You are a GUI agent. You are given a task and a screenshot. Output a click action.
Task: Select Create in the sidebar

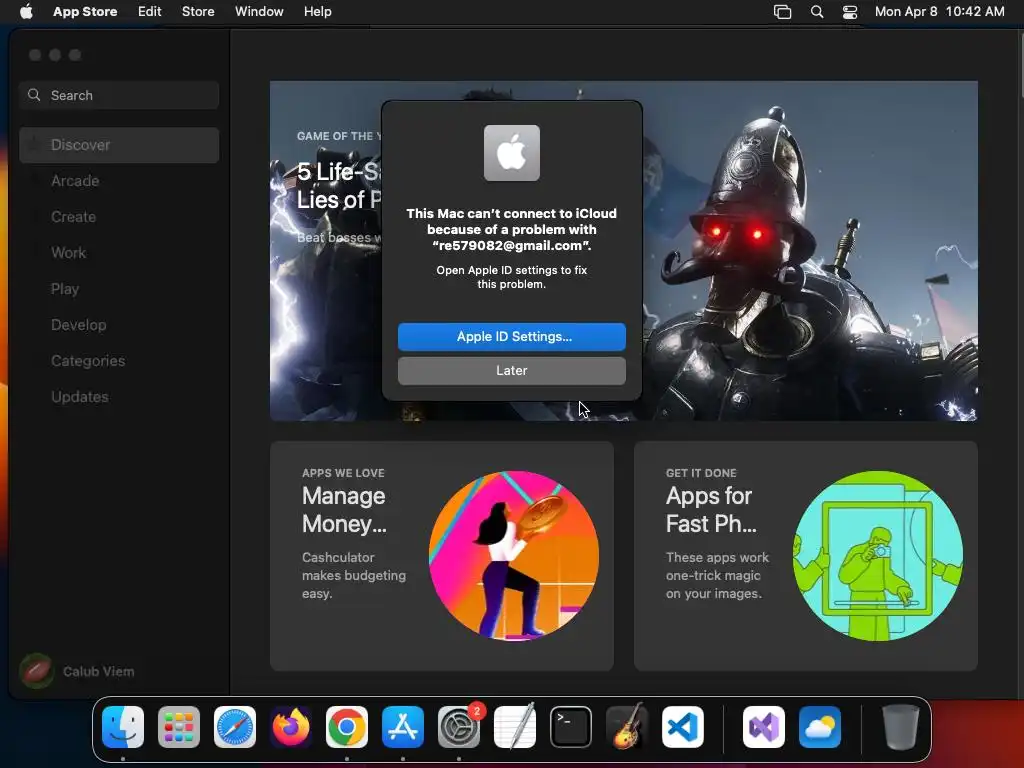[x=119, y=217]
